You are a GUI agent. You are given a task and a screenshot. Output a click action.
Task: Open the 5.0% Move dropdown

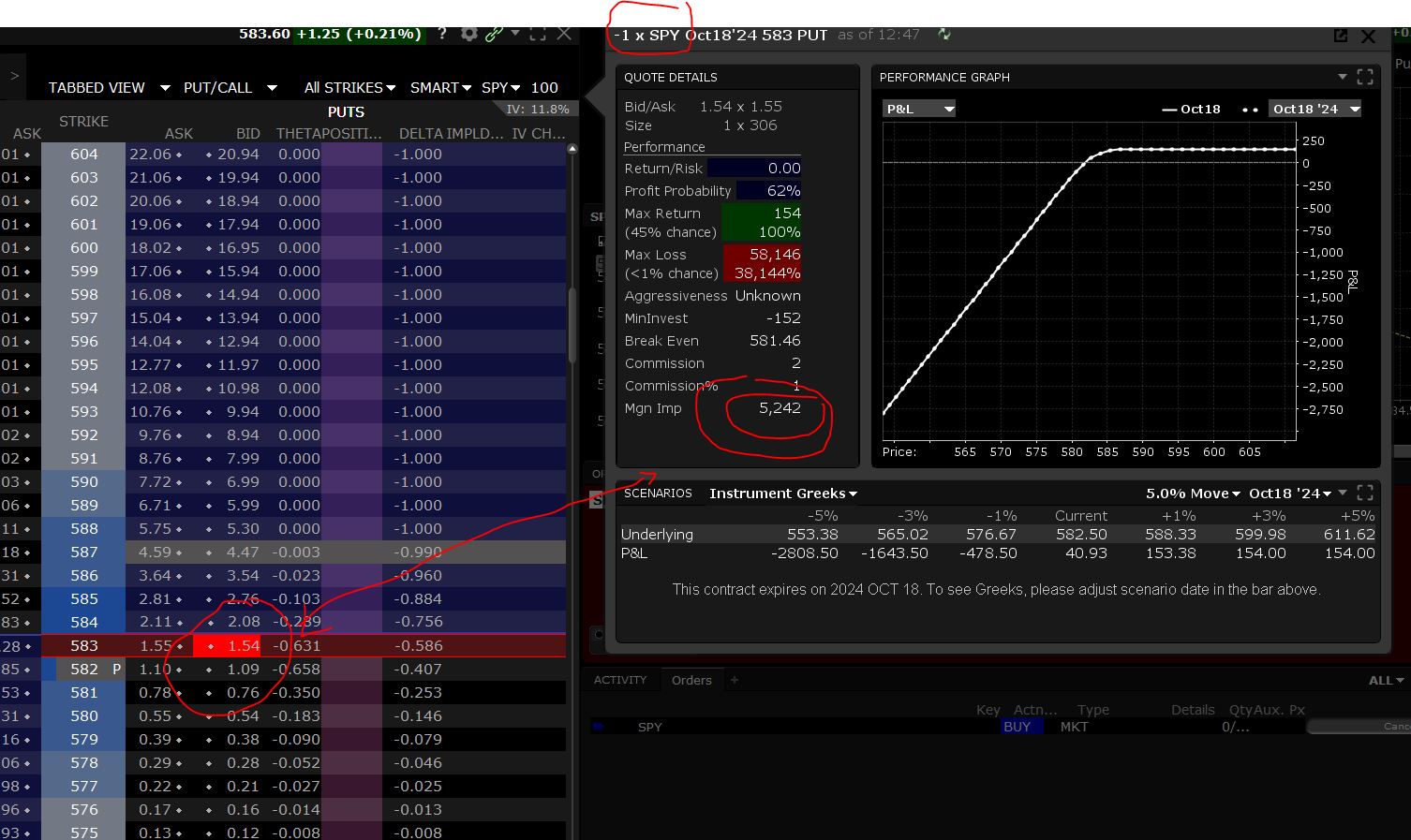click(x=1193, y=494)
